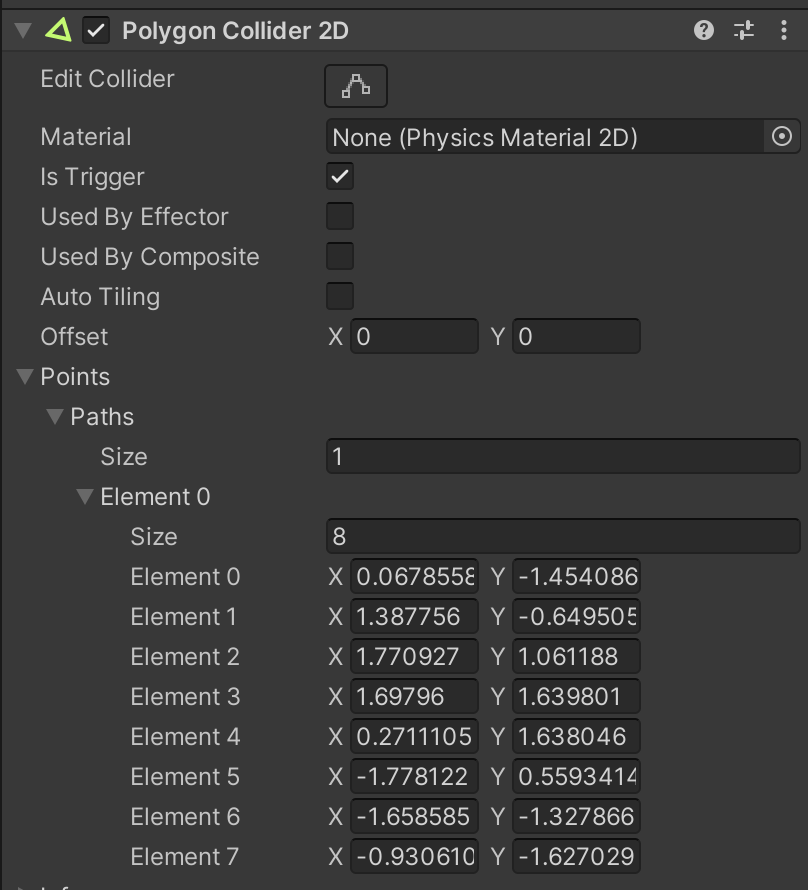Click Y field of point Element 1
808x890 pixels.
pyautogui.click(x=576, y=616)
